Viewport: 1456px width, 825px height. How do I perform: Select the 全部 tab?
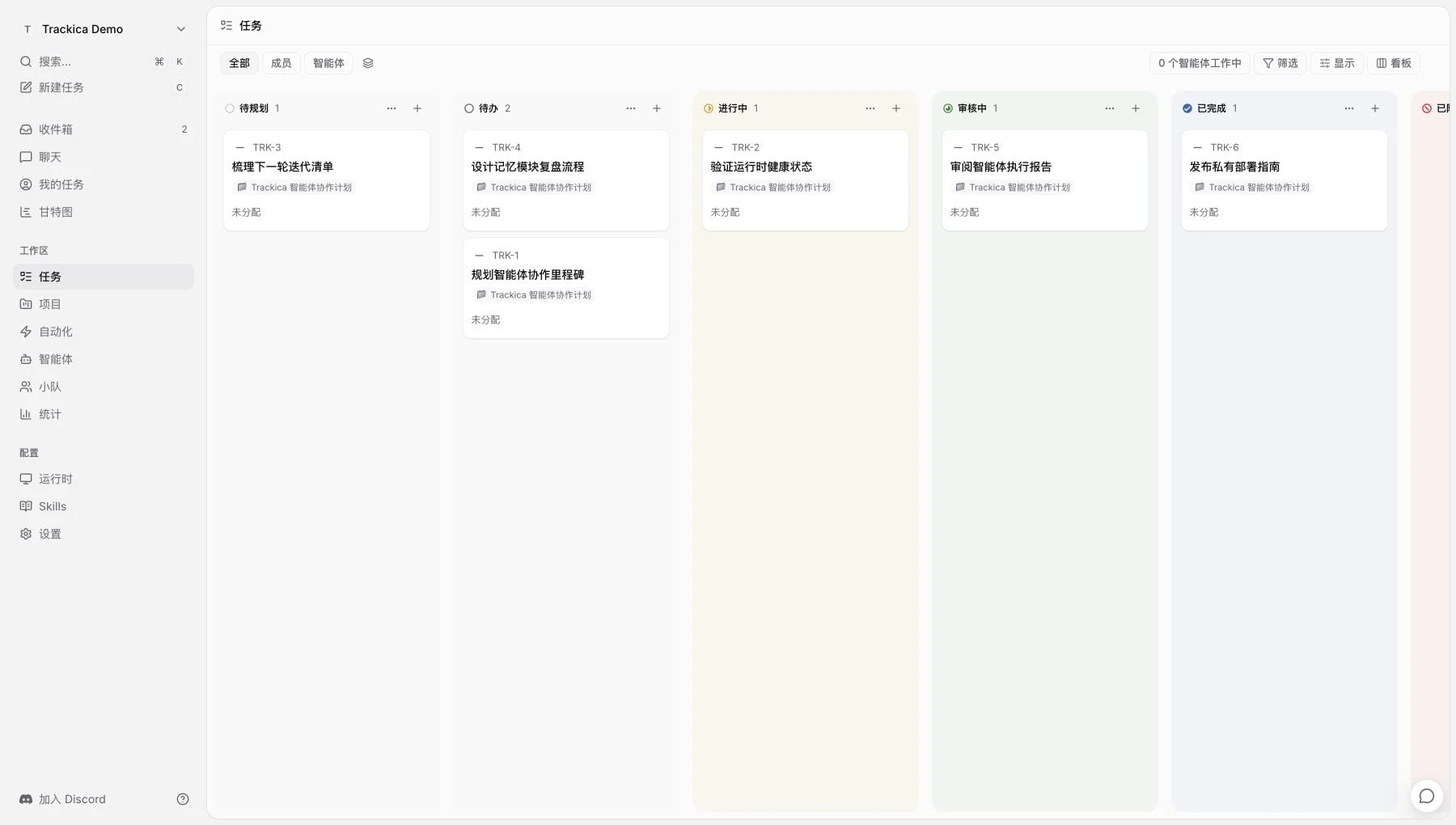coord(239,63)
